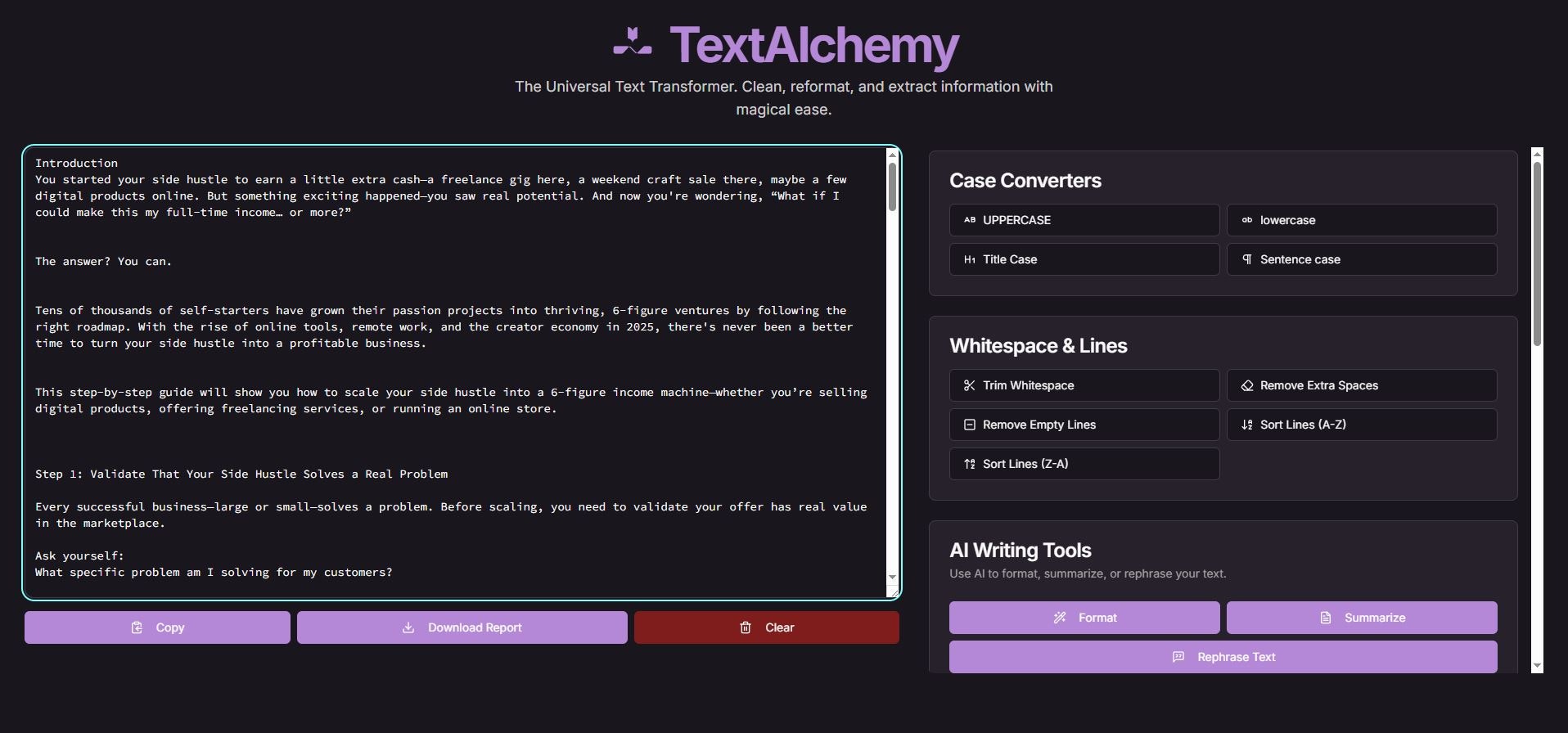Click the 'Whitespace & Lines' heading
The width and height of the screenshot is (1568, 733).
coord(1039,346)
